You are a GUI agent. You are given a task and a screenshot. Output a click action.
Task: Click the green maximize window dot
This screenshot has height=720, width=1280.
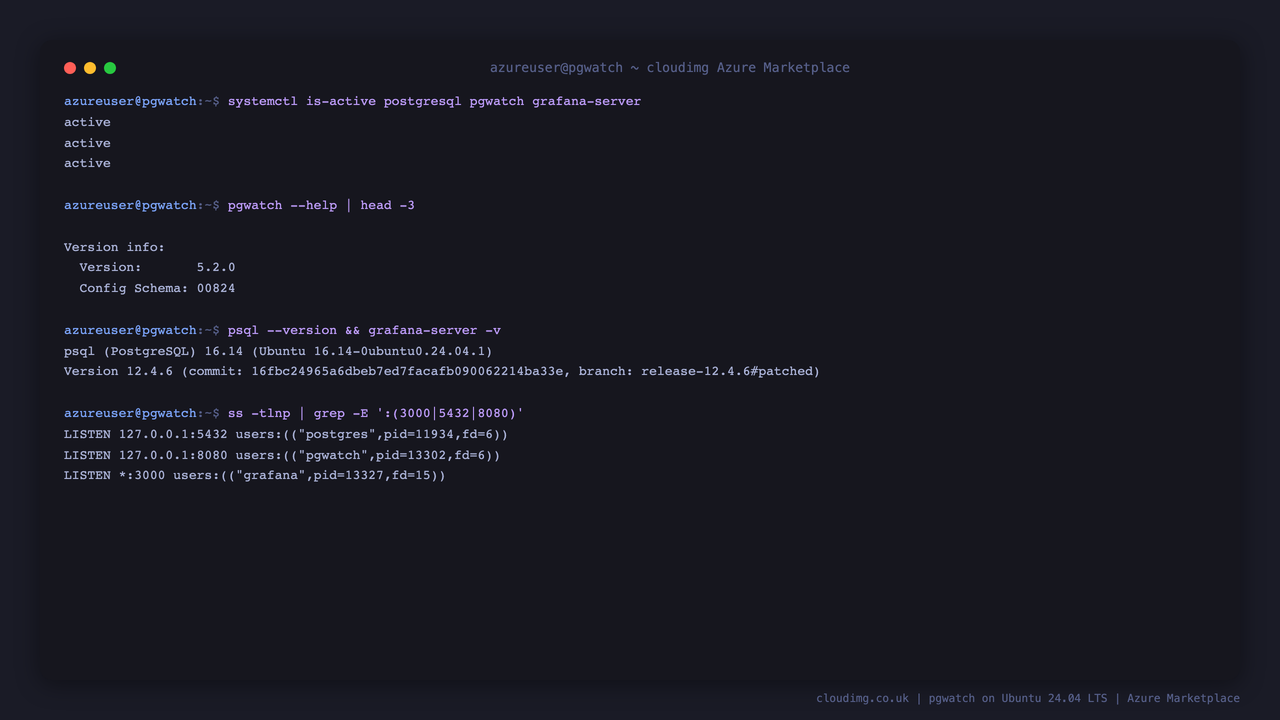(x=110, y=68)
